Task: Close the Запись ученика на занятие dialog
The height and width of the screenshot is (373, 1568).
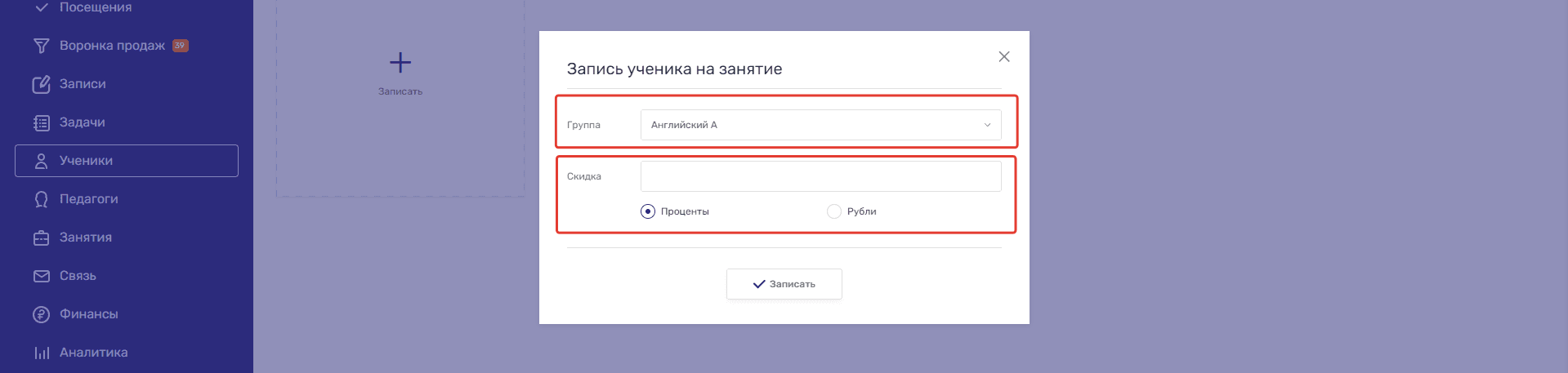Action: click(1004, 56)
